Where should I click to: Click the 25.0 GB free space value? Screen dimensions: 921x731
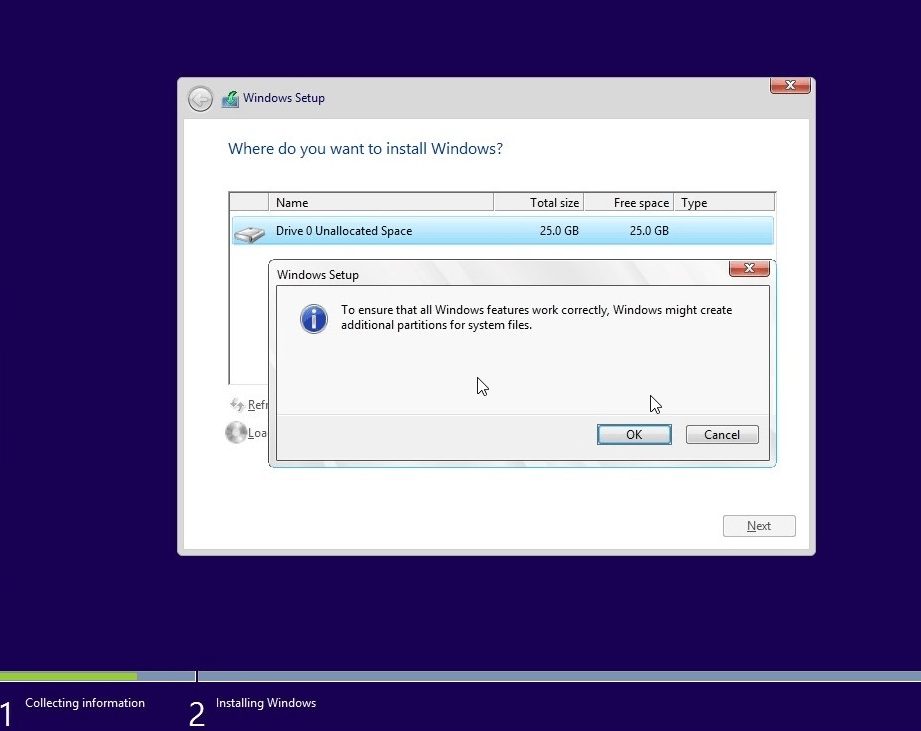649,231
